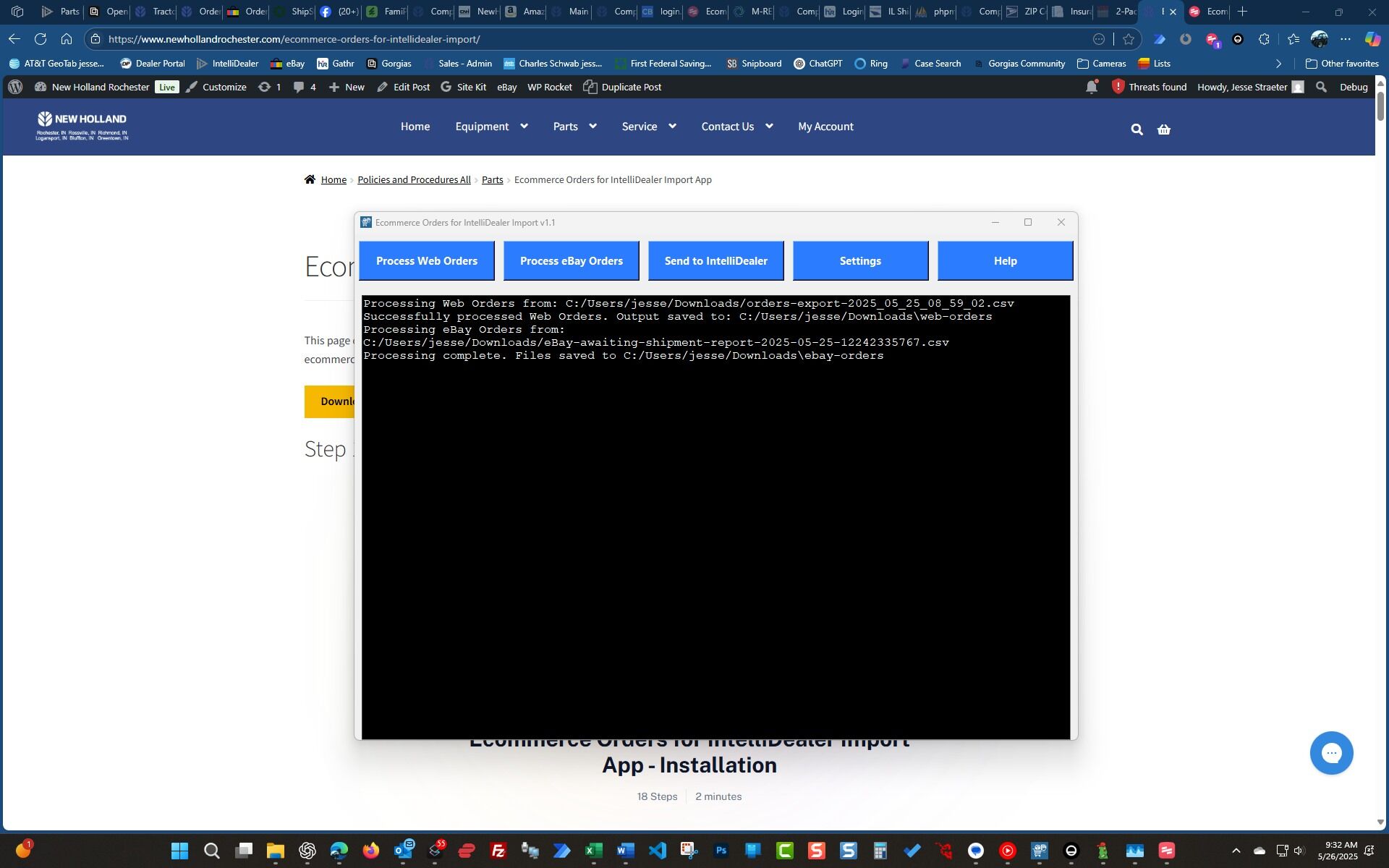Image resolution: width=1389 pixels, height=868 pixels.
Task: Click the Gorgias chat bubble widget
Action: [x=1331, y=753]
